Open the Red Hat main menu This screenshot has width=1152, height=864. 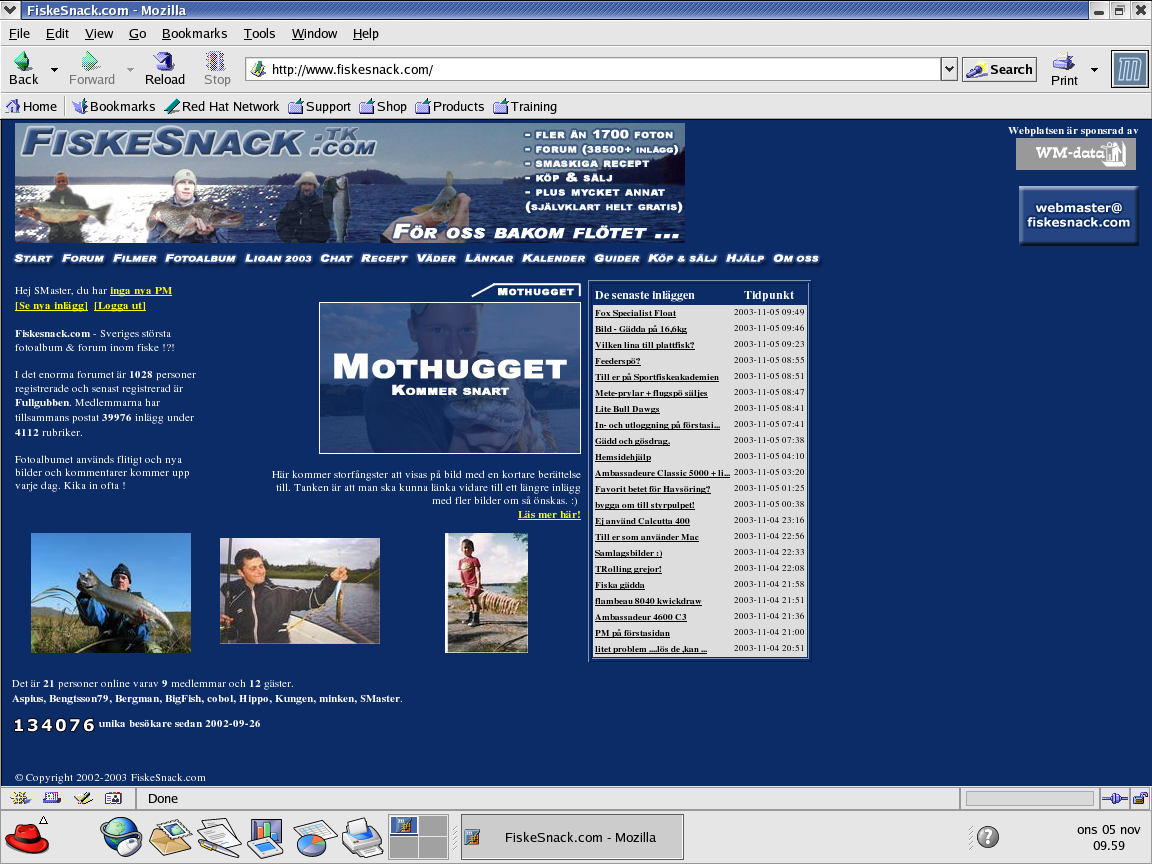tap(27, 836)
